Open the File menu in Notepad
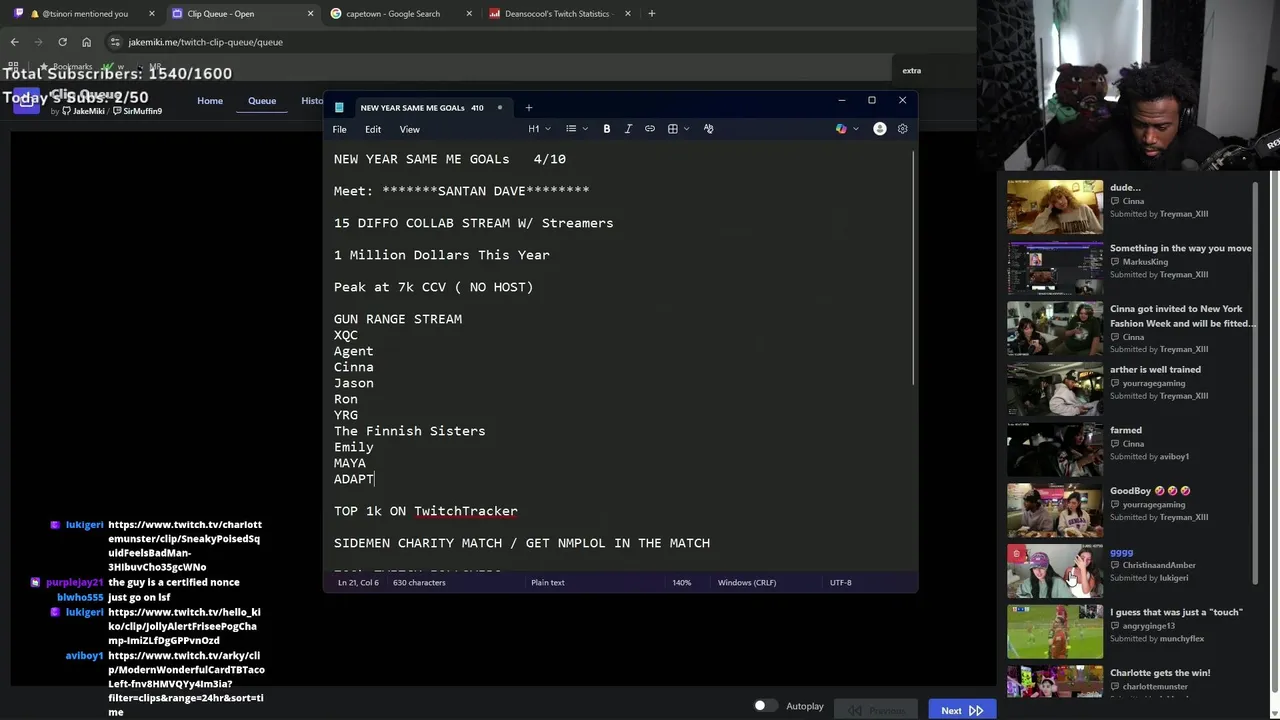 click(340, 129)
